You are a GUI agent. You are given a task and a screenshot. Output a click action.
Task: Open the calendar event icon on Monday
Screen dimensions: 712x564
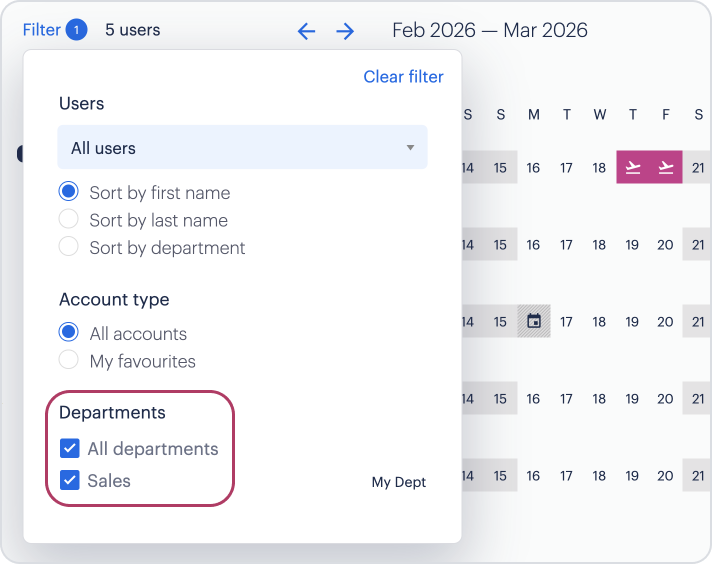[534, 322]
